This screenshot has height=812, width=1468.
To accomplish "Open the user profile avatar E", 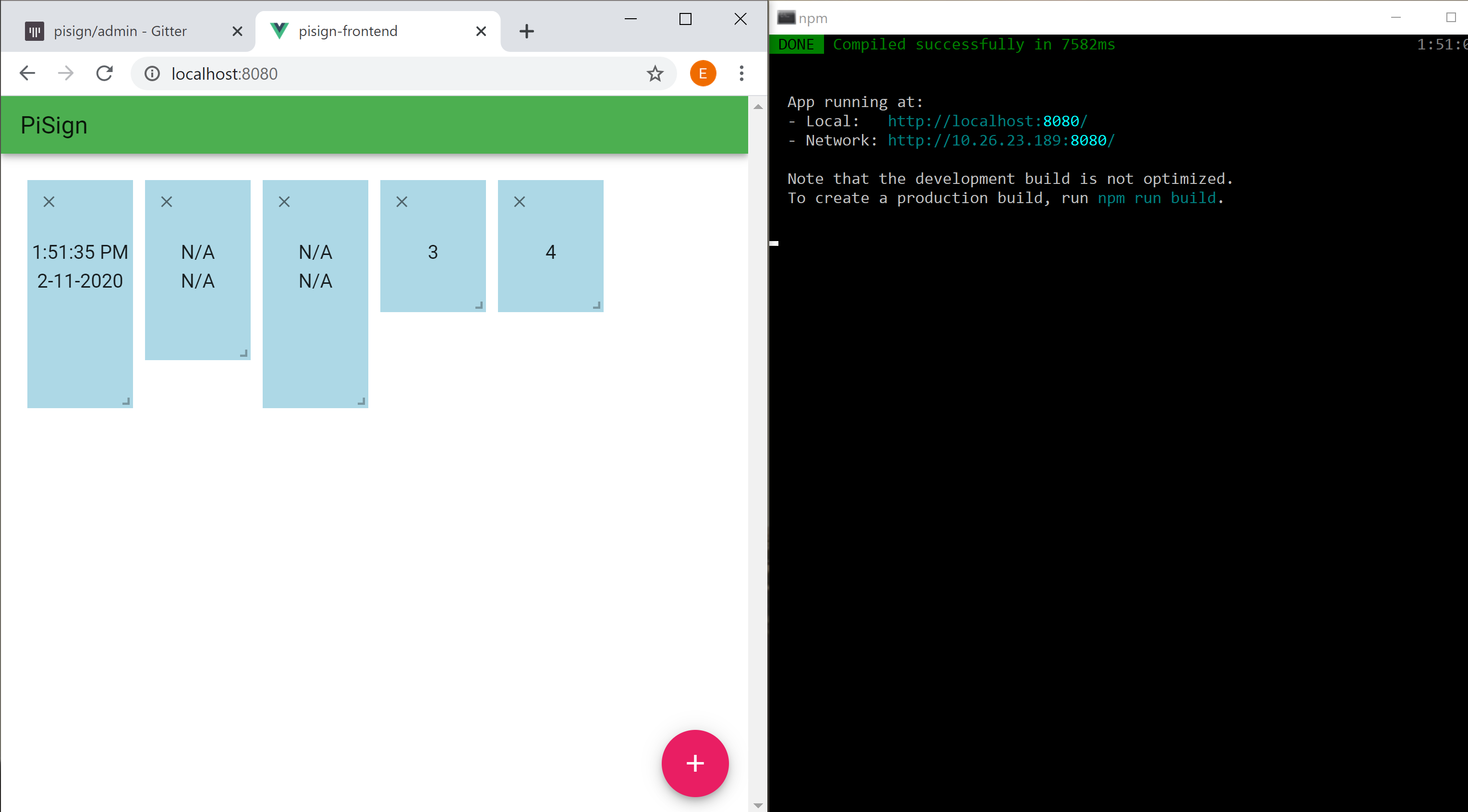I will 703,73.
